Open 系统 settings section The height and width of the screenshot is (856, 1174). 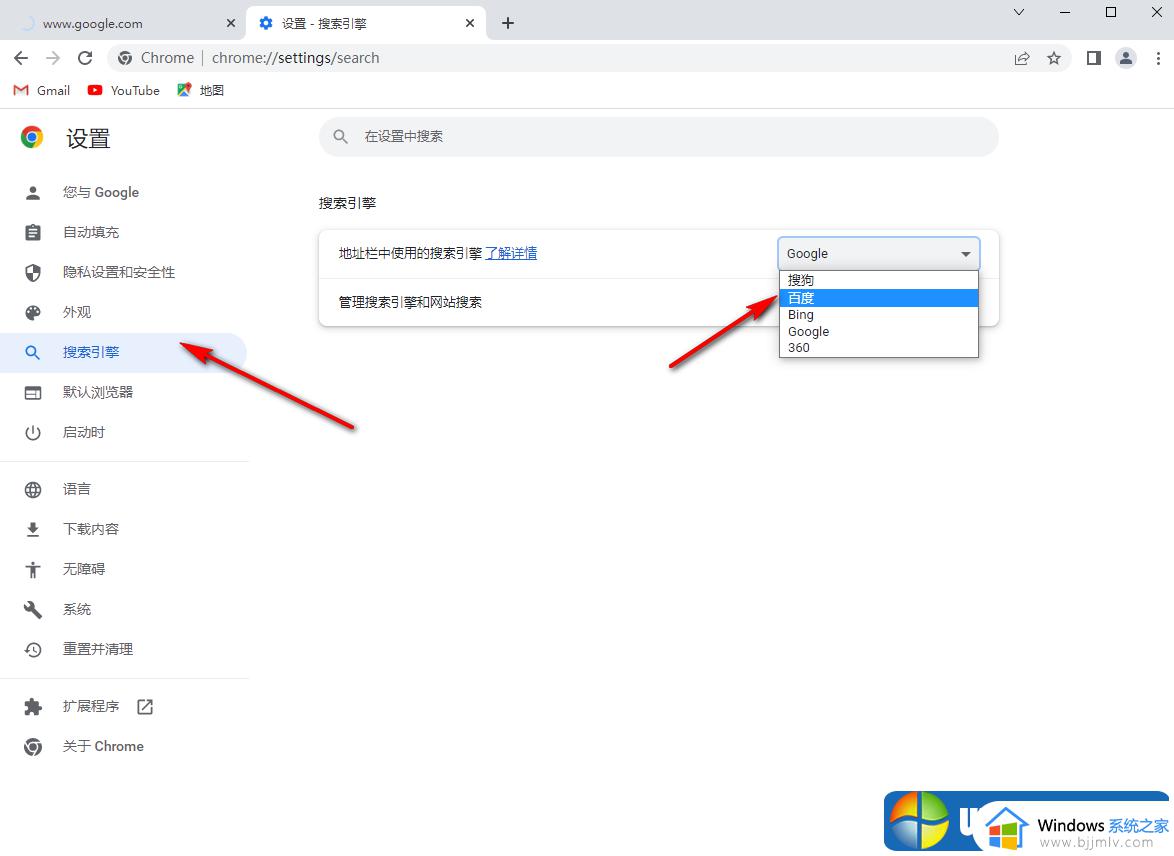click(124, 610)
